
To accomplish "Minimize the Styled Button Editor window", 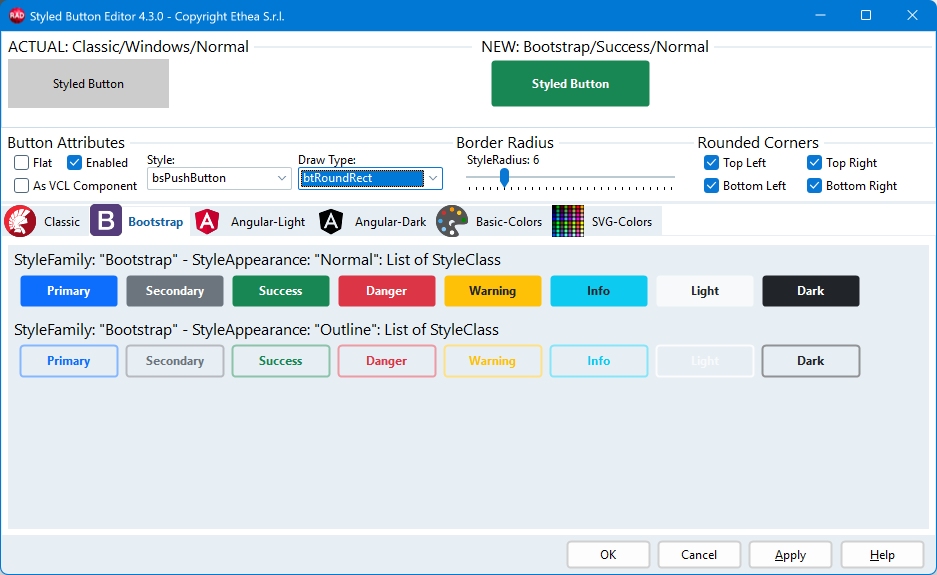I will click(x=820, y=16).
